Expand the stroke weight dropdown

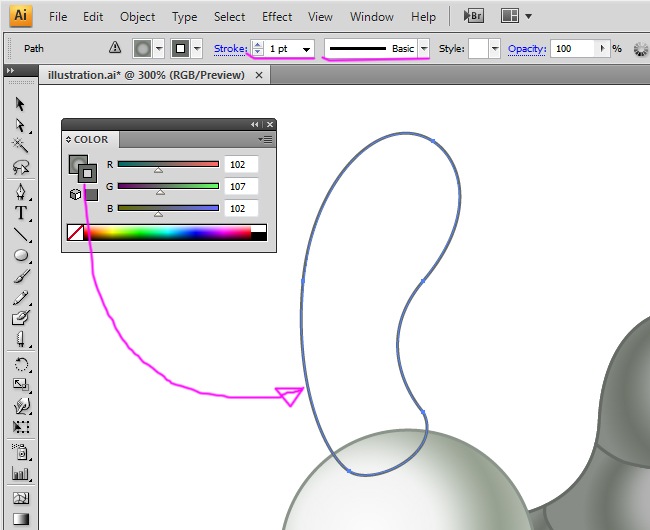[306, 49]
